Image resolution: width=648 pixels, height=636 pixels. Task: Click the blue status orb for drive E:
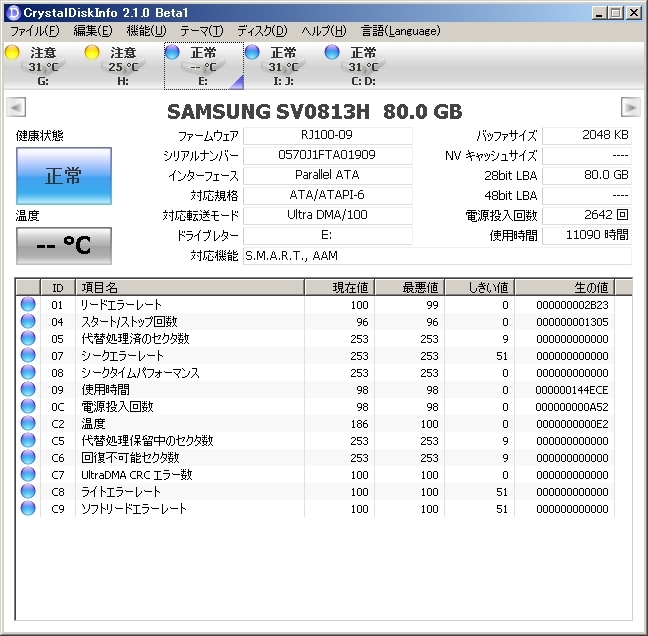tap(173, 52)
